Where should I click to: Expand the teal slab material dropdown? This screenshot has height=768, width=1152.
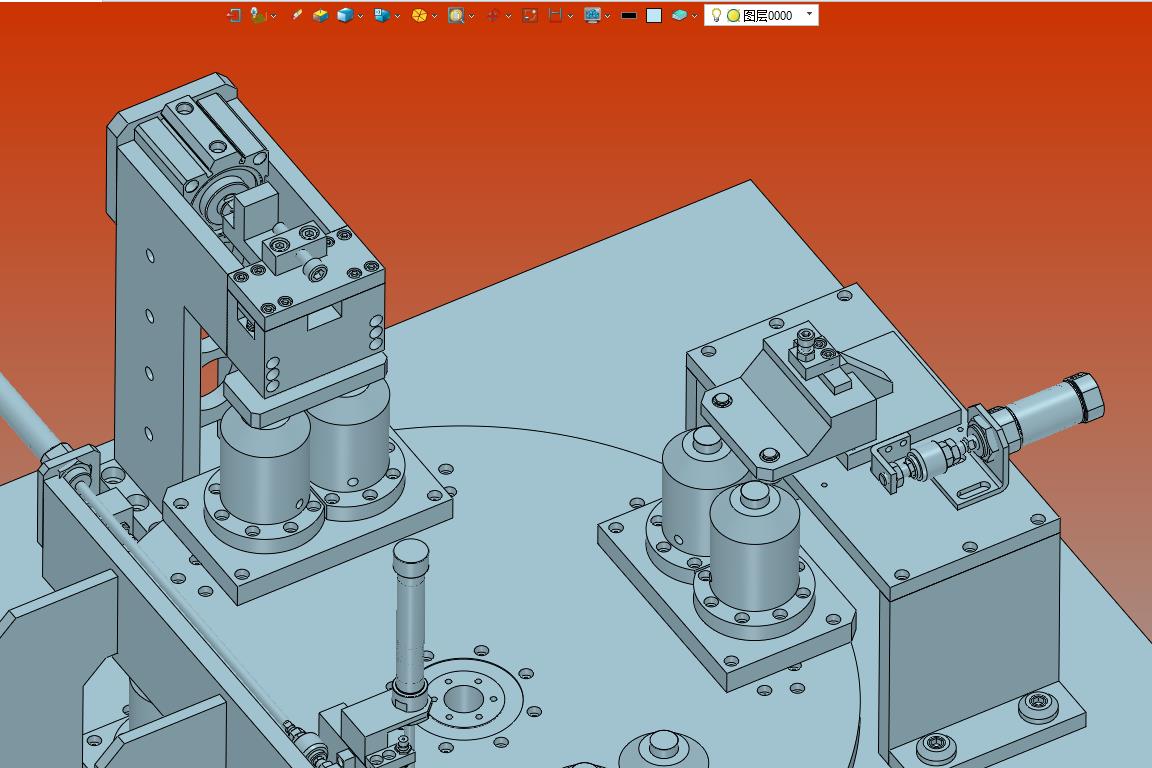[694, 15]
